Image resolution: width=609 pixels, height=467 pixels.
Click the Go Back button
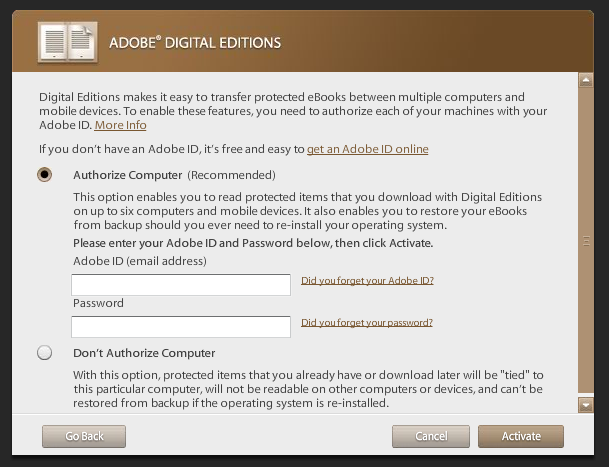[84, 436]
